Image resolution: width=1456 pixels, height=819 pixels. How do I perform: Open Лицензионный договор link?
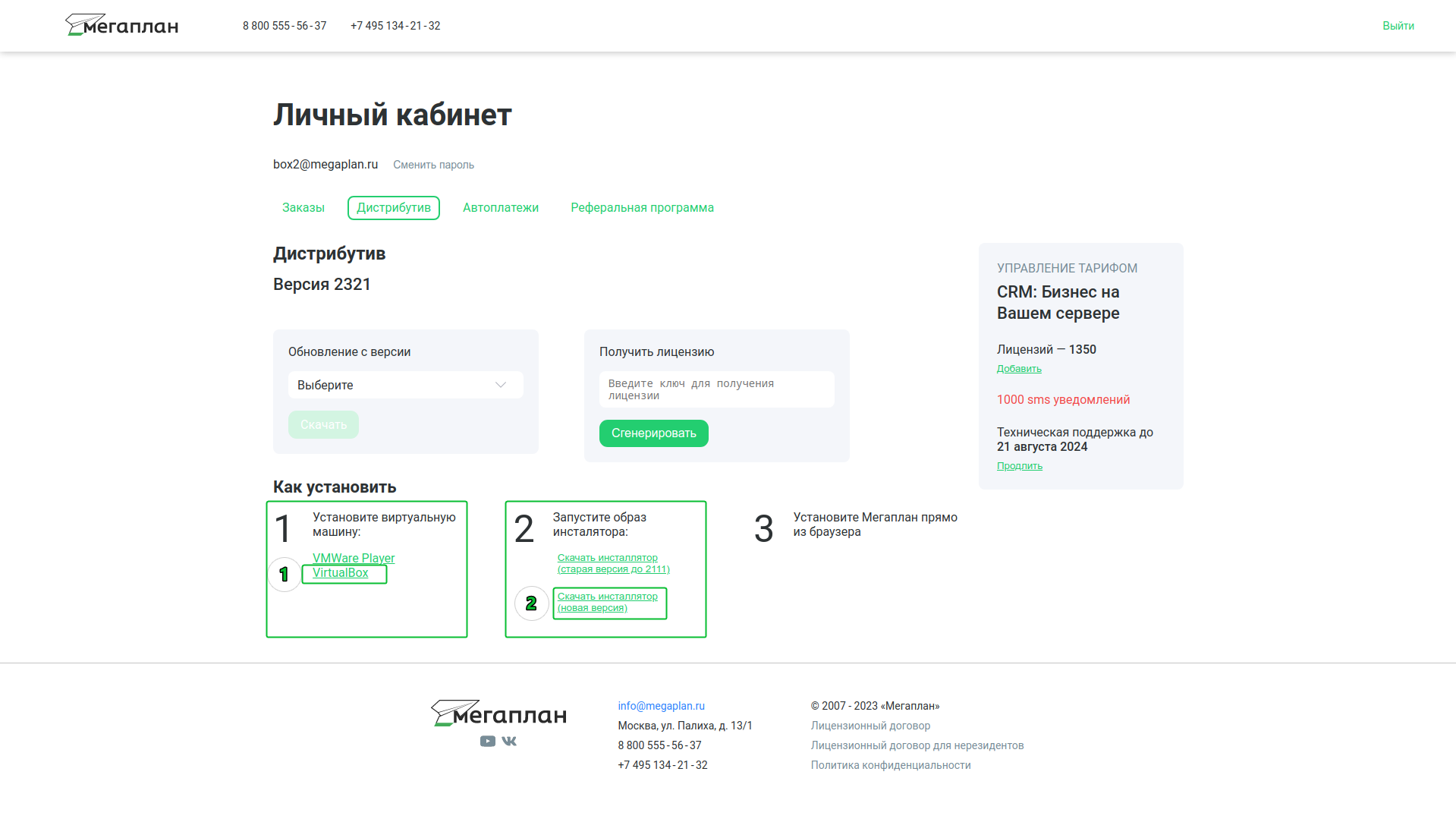pos(870,726)
